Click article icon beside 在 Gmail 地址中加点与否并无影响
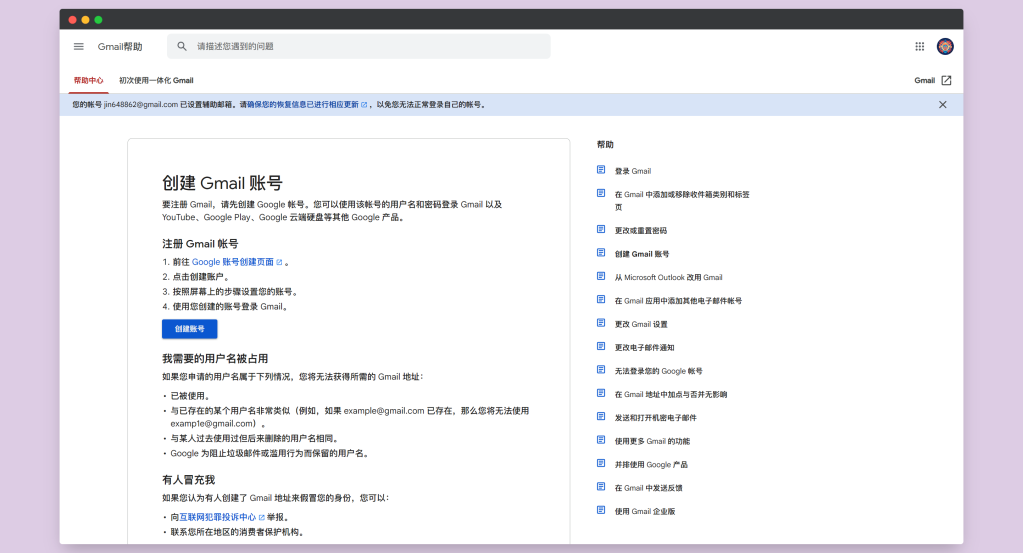Screen dimensions: 1023x553 [601, 393]
